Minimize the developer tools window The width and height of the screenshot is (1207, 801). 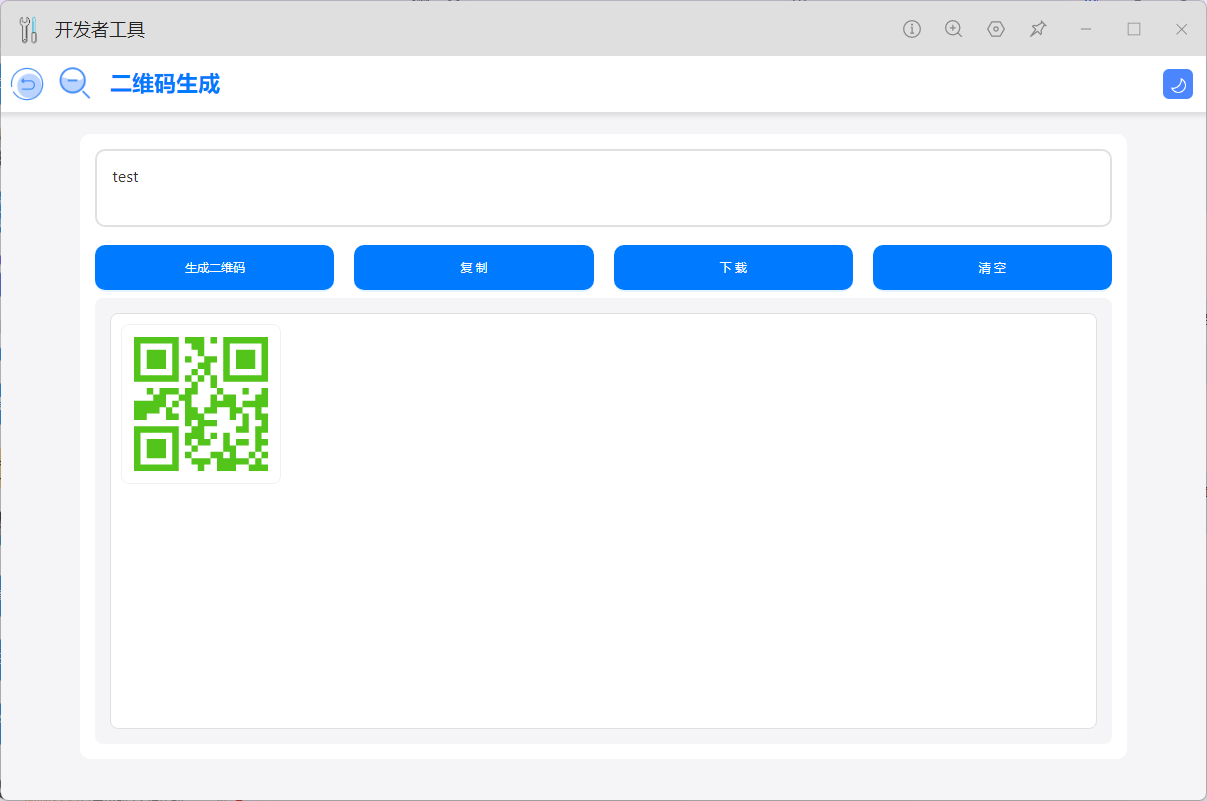point(1086,29)
